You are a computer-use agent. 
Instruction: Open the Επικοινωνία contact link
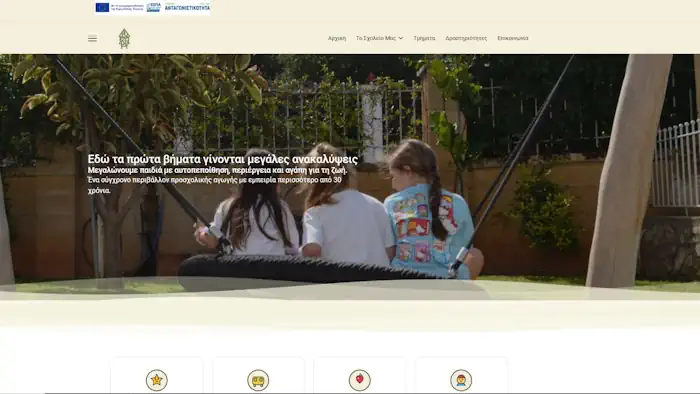point(513,38)
